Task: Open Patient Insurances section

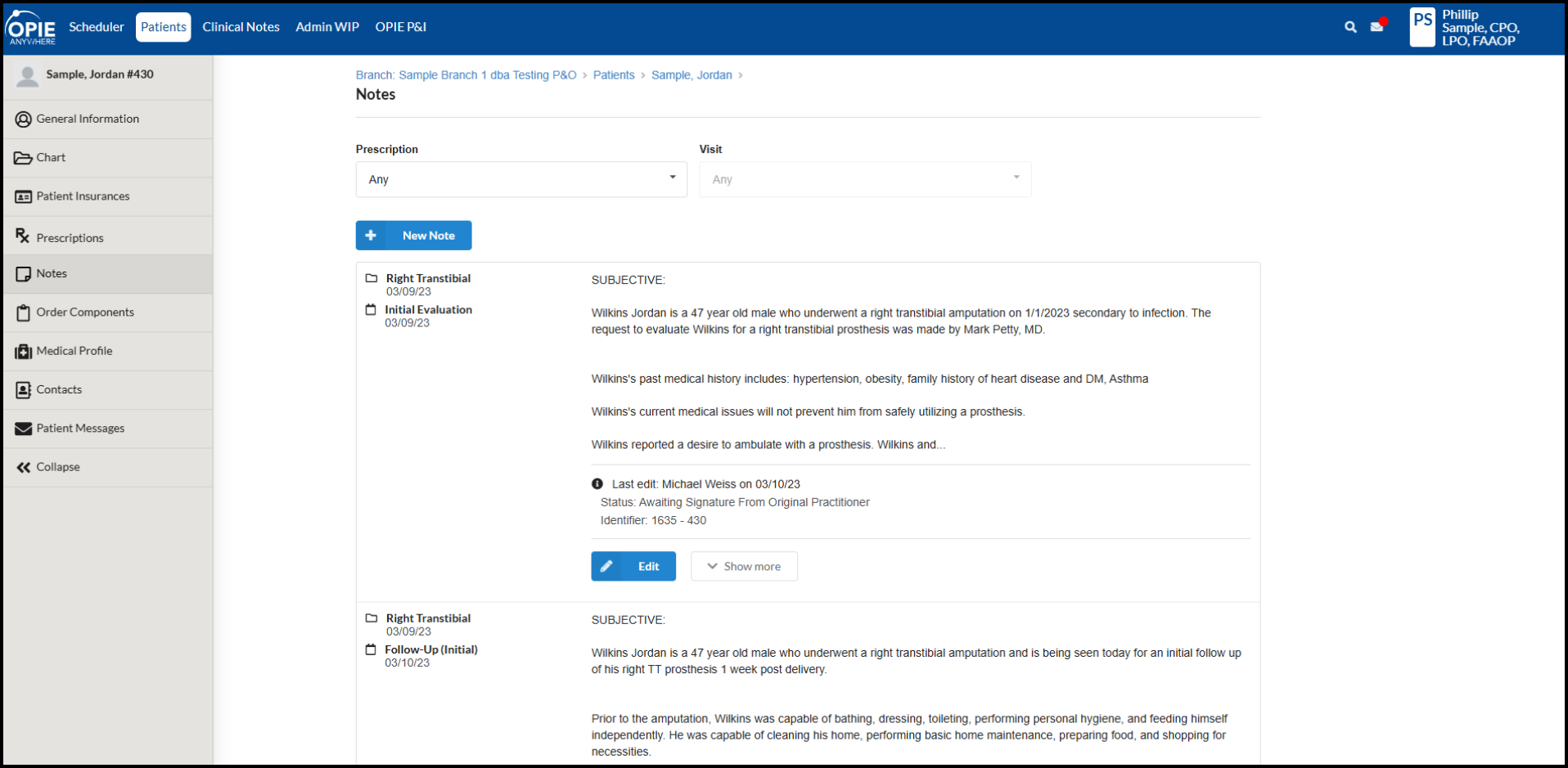Action: 108,196
